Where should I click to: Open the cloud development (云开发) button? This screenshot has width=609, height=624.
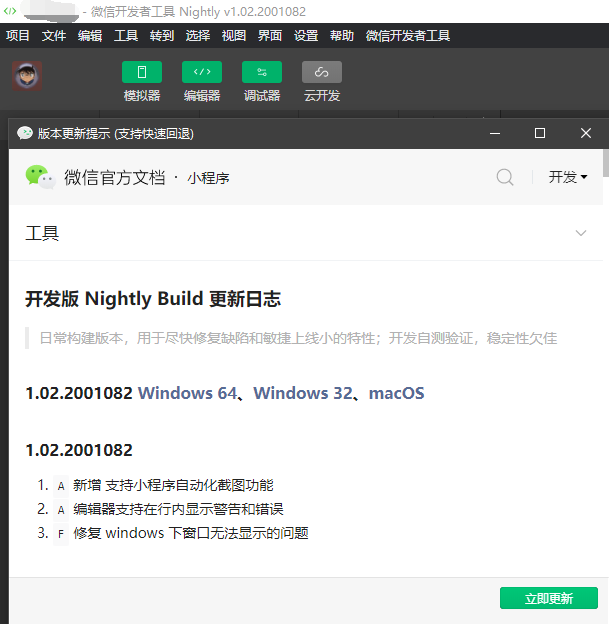pos(322,72)
